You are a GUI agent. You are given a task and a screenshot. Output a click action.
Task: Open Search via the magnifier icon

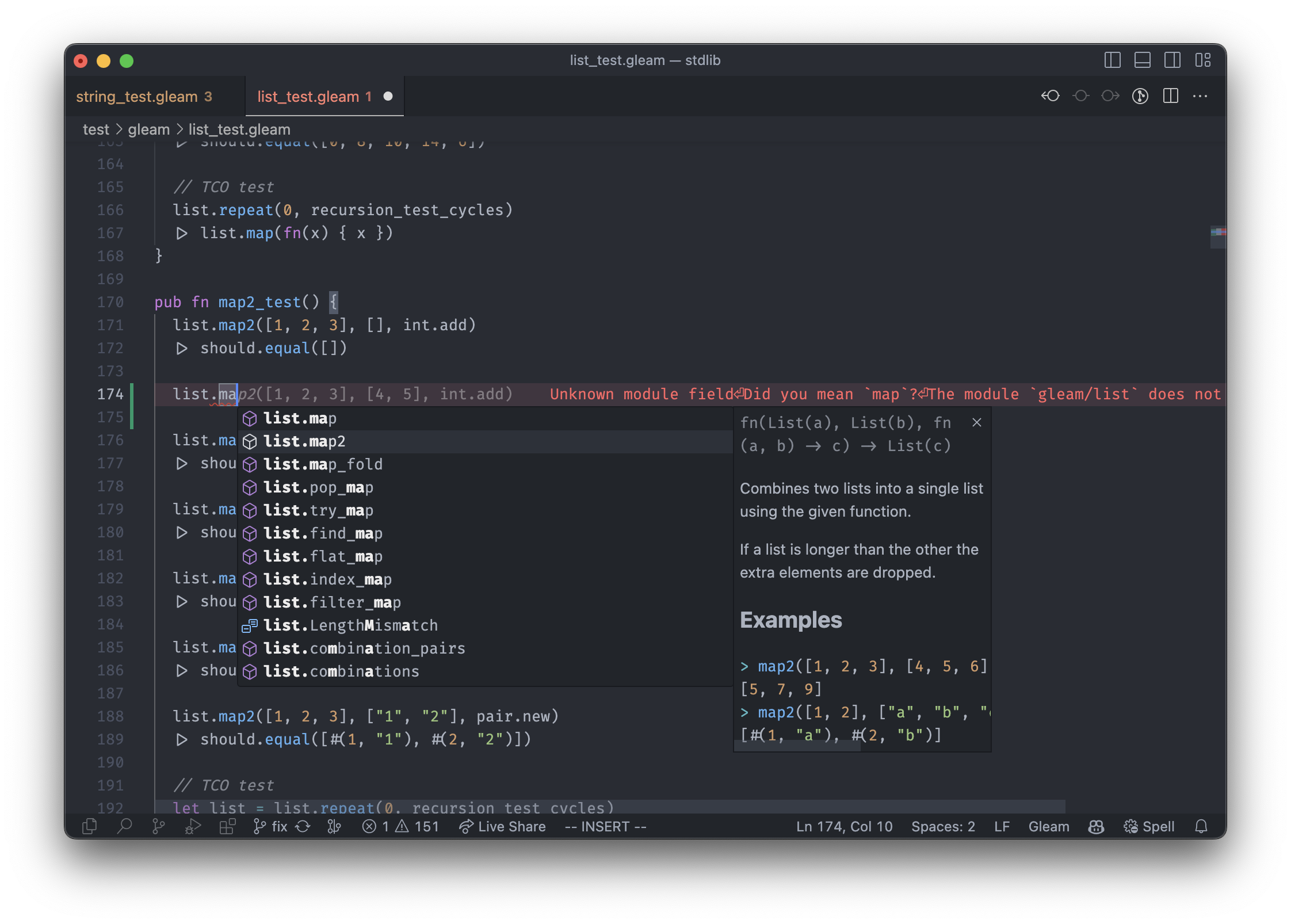click(x=124, y=827)
